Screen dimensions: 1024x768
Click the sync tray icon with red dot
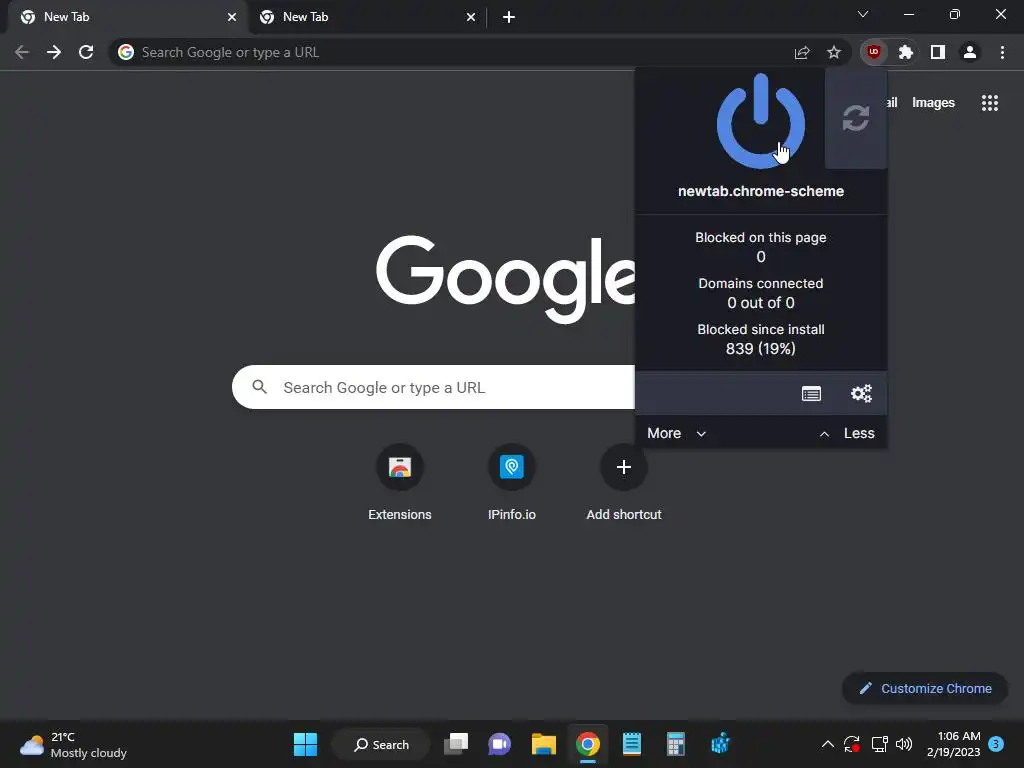coord(852,744)
